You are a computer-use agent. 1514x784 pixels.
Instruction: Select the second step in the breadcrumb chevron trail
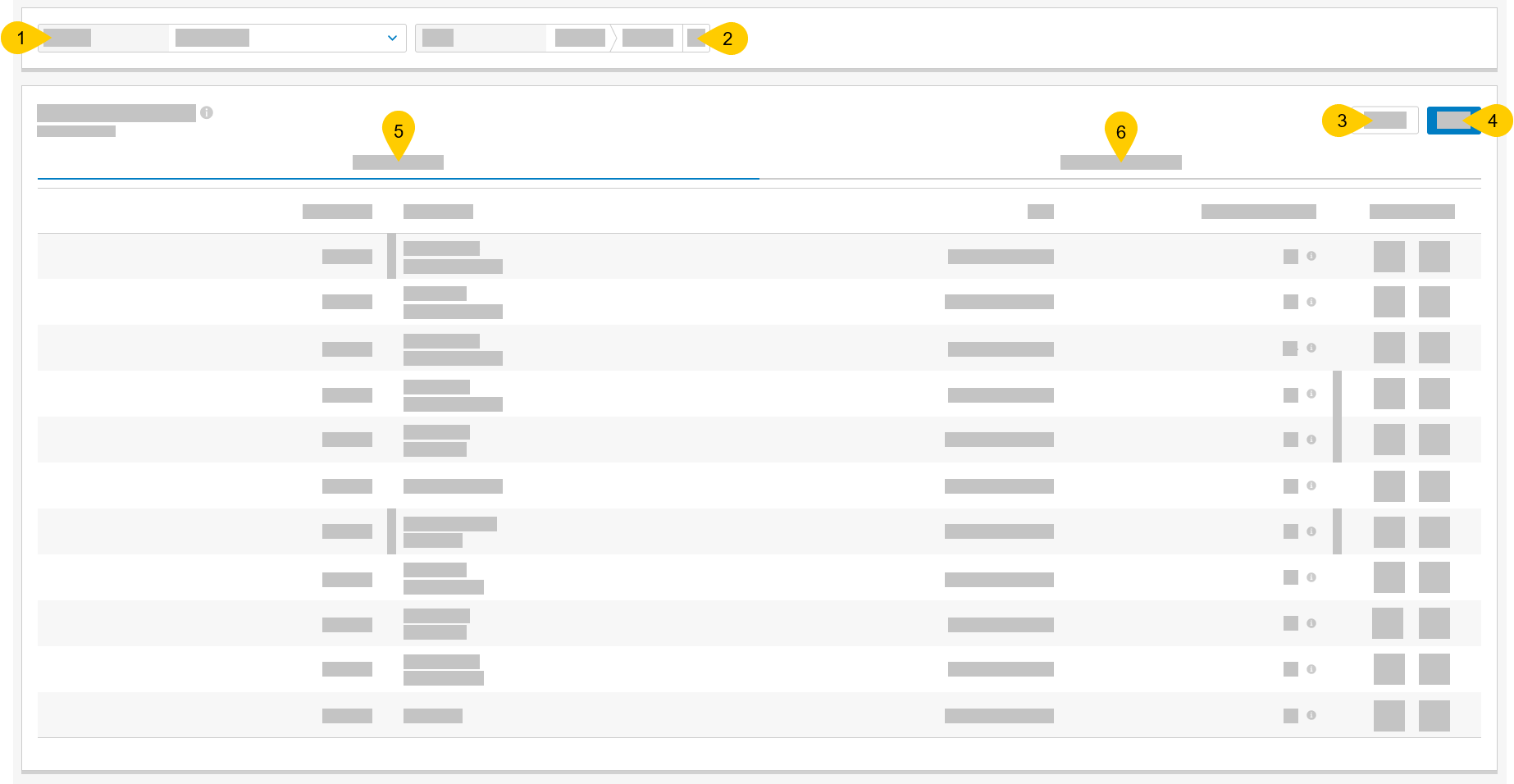tap(647, 38)
